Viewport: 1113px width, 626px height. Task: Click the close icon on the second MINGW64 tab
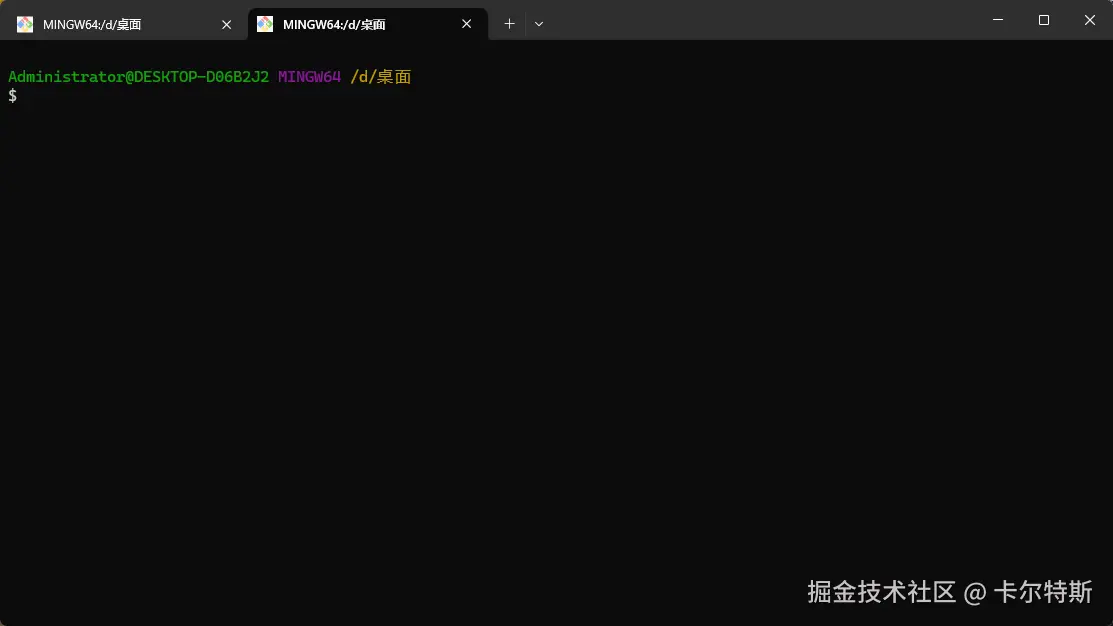(x=466, y=24)
